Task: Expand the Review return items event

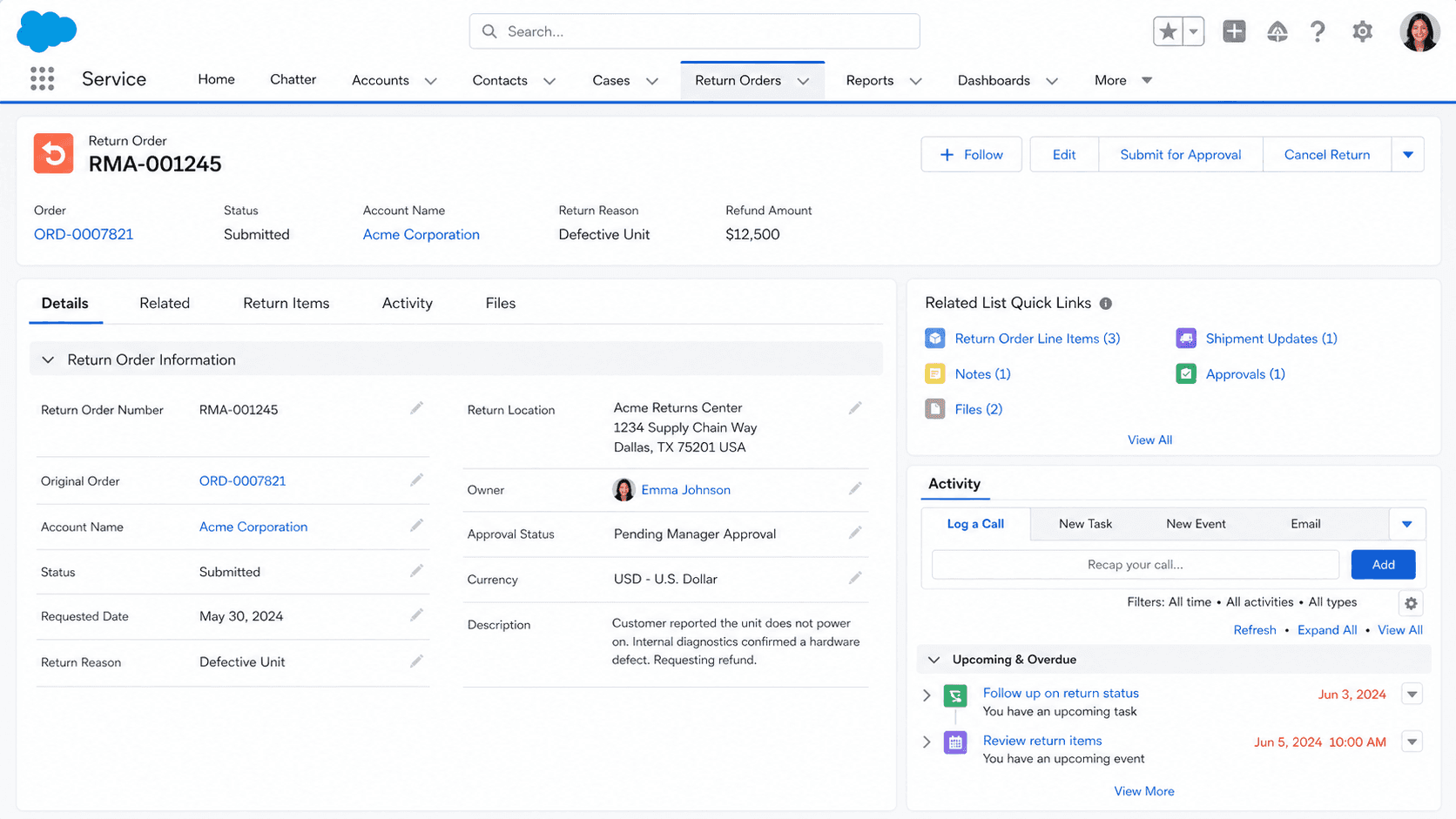Action: pyautogui.click(x=927, y=742)
